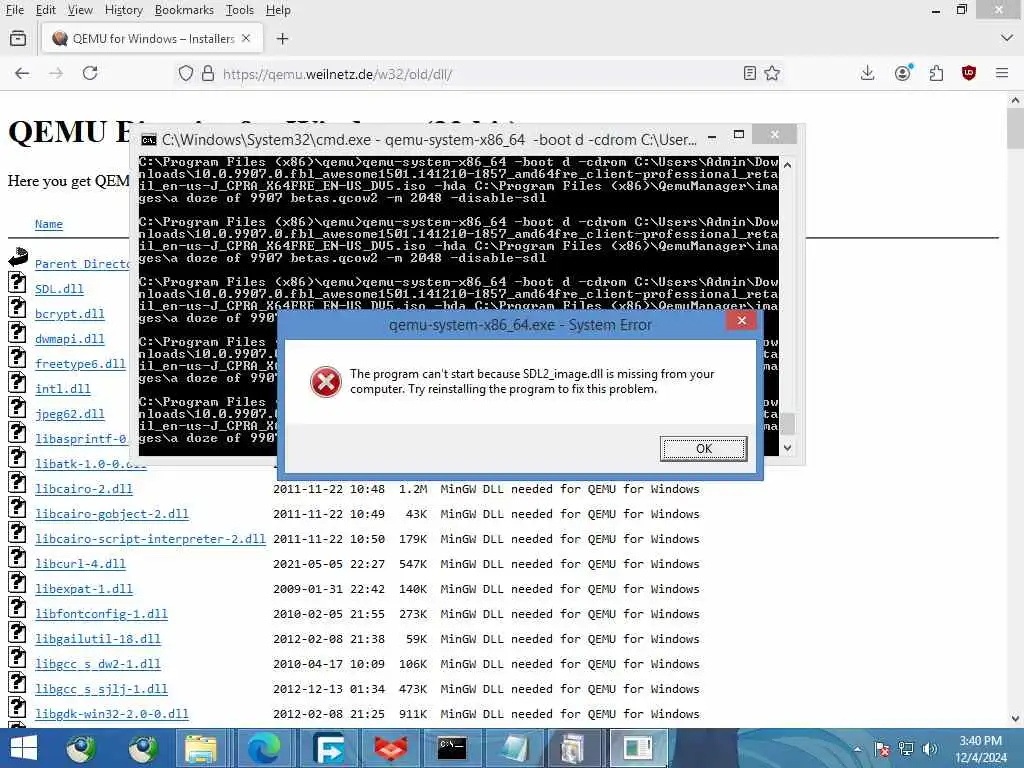Open dwmapi.dll link
The image size is (1024, 768).
(70, 339)
